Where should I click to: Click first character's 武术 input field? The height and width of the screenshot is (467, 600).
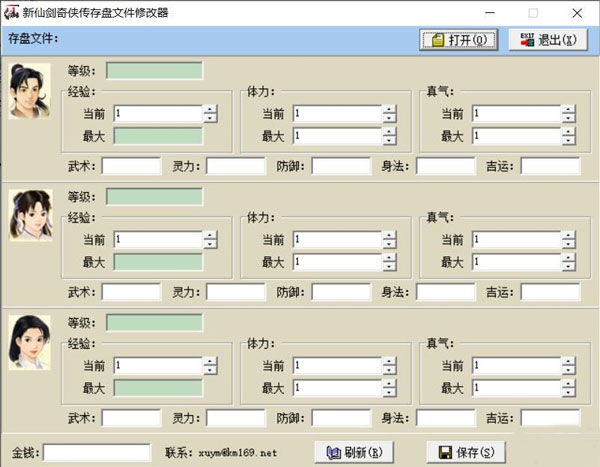(x=131, y=166)
